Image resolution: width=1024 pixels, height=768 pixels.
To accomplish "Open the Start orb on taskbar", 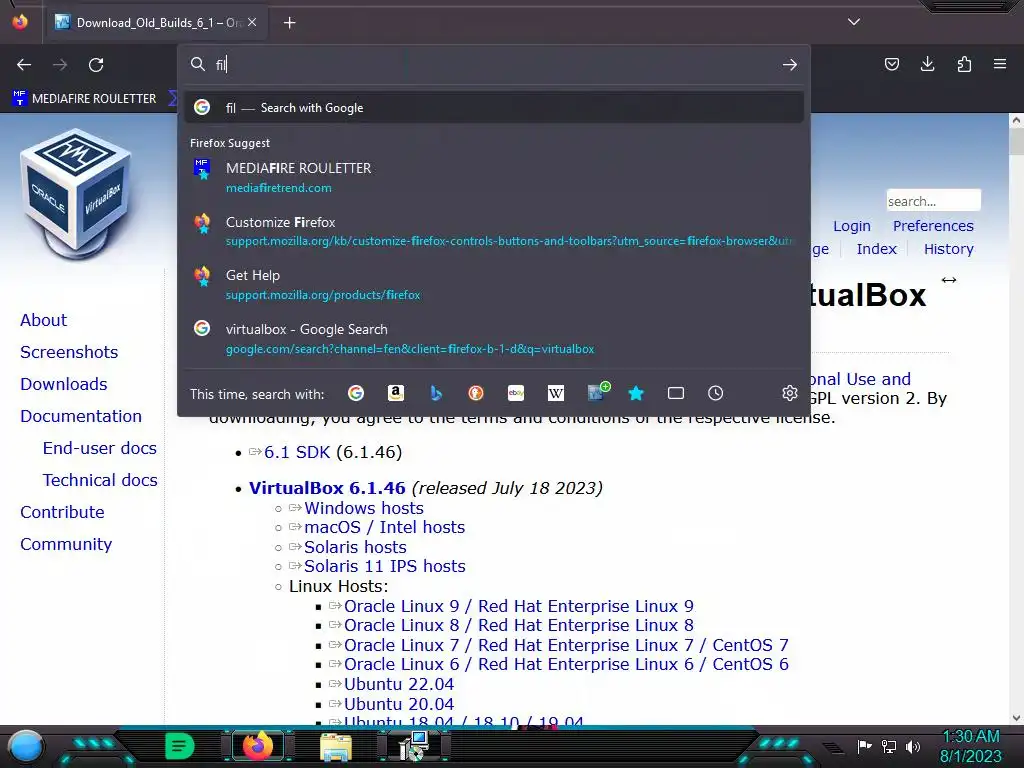I will tap(25, 747).
